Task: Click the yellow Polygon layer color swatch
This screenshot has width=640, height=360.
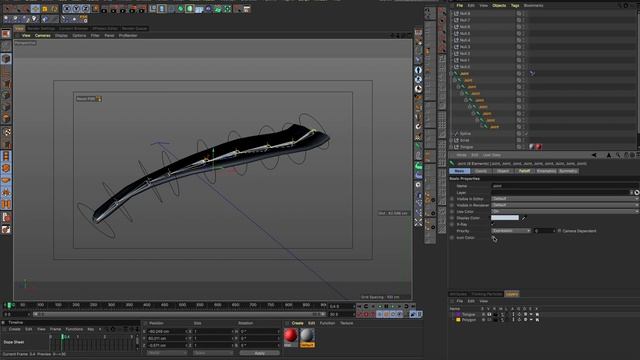Action: (x=458, y=320)
